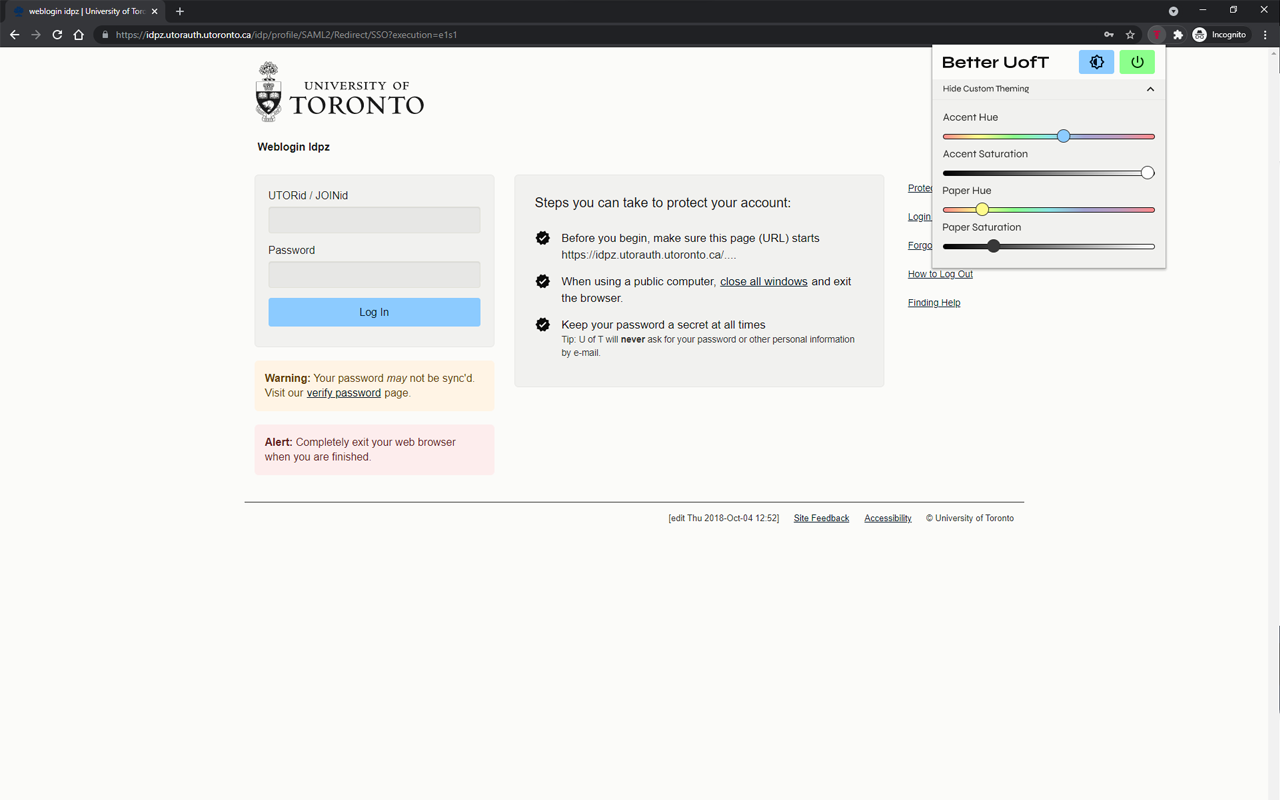Click the University of Toronto logo

339,92
